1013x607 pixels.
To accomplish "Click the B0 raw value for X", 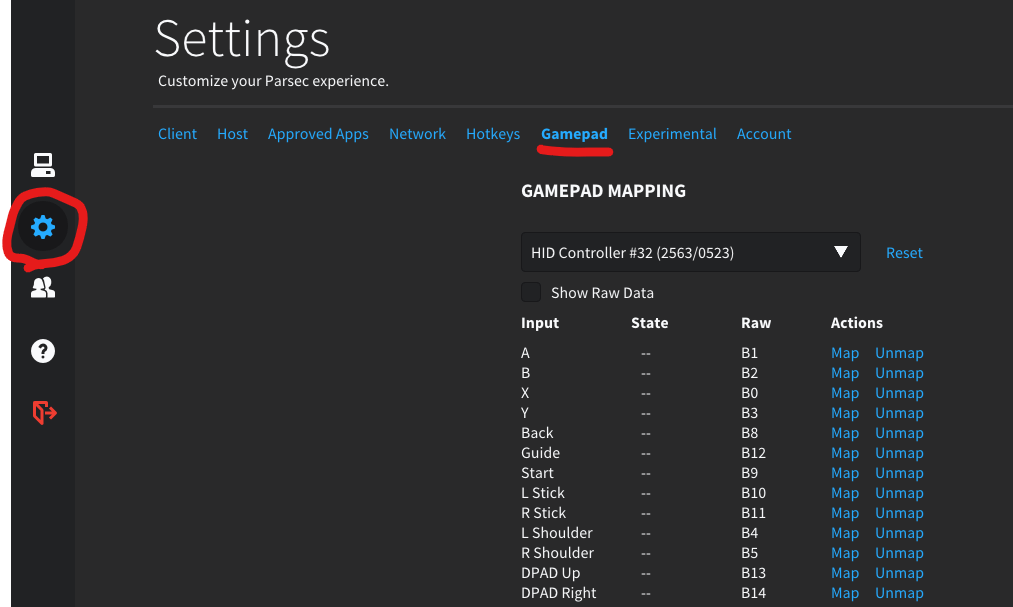I will (749, 393).
